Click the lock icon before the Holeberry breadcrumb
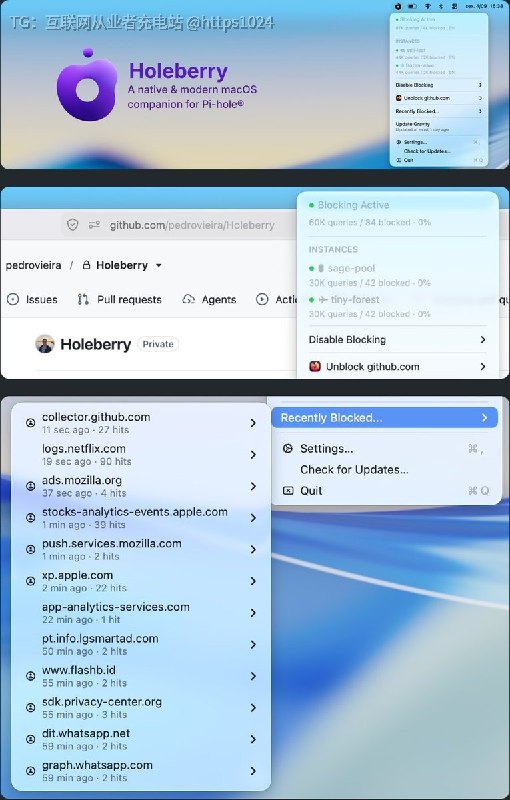This screenshot has height=800, width=510. (87, 265)
